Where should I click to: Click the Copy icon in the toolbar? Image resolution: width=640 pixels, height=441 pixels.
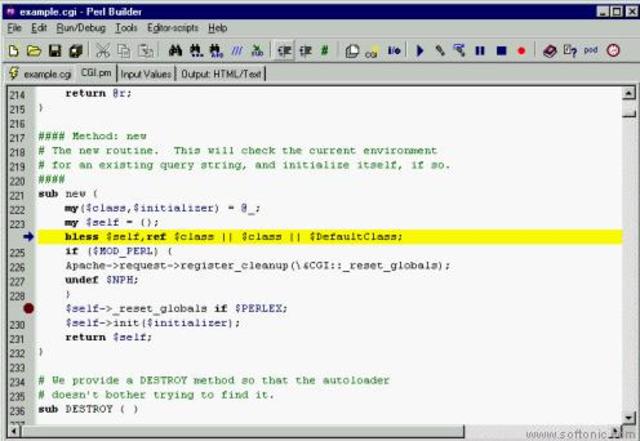pos(124,51)
